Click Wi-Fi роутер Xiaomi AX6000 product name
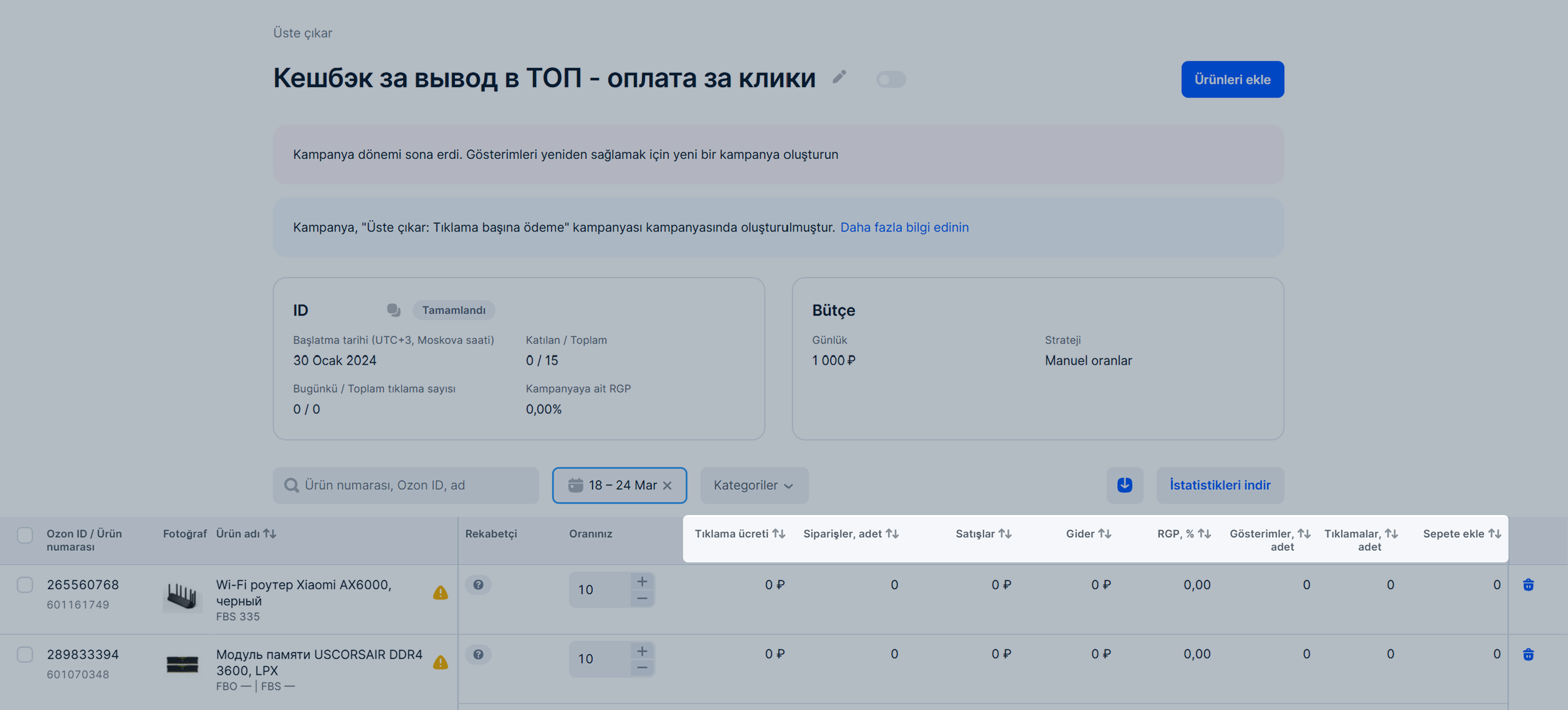 304,593
